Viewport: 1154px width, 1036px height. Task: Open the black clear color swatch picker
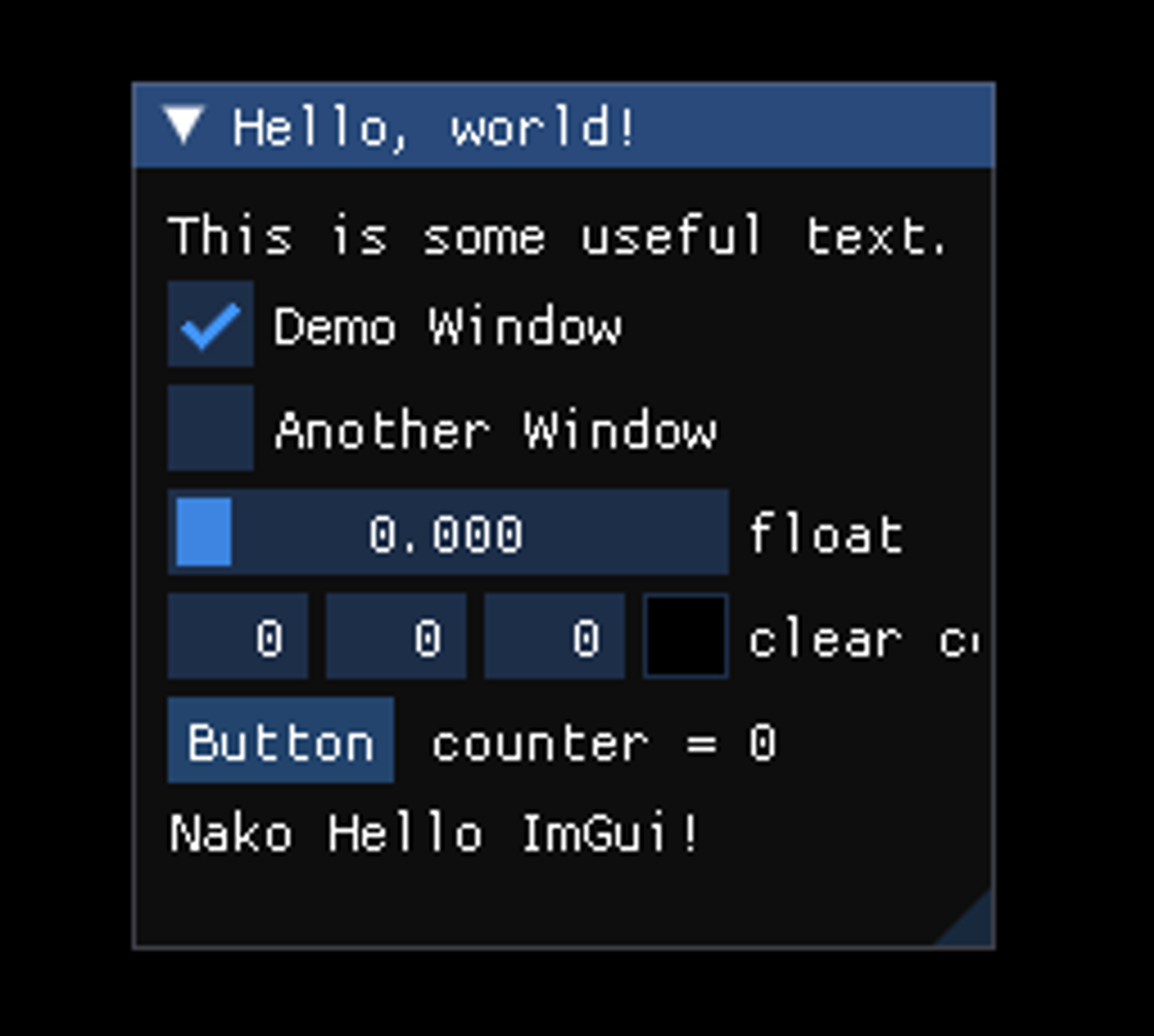pyautogui.click(x=685, y=637)
